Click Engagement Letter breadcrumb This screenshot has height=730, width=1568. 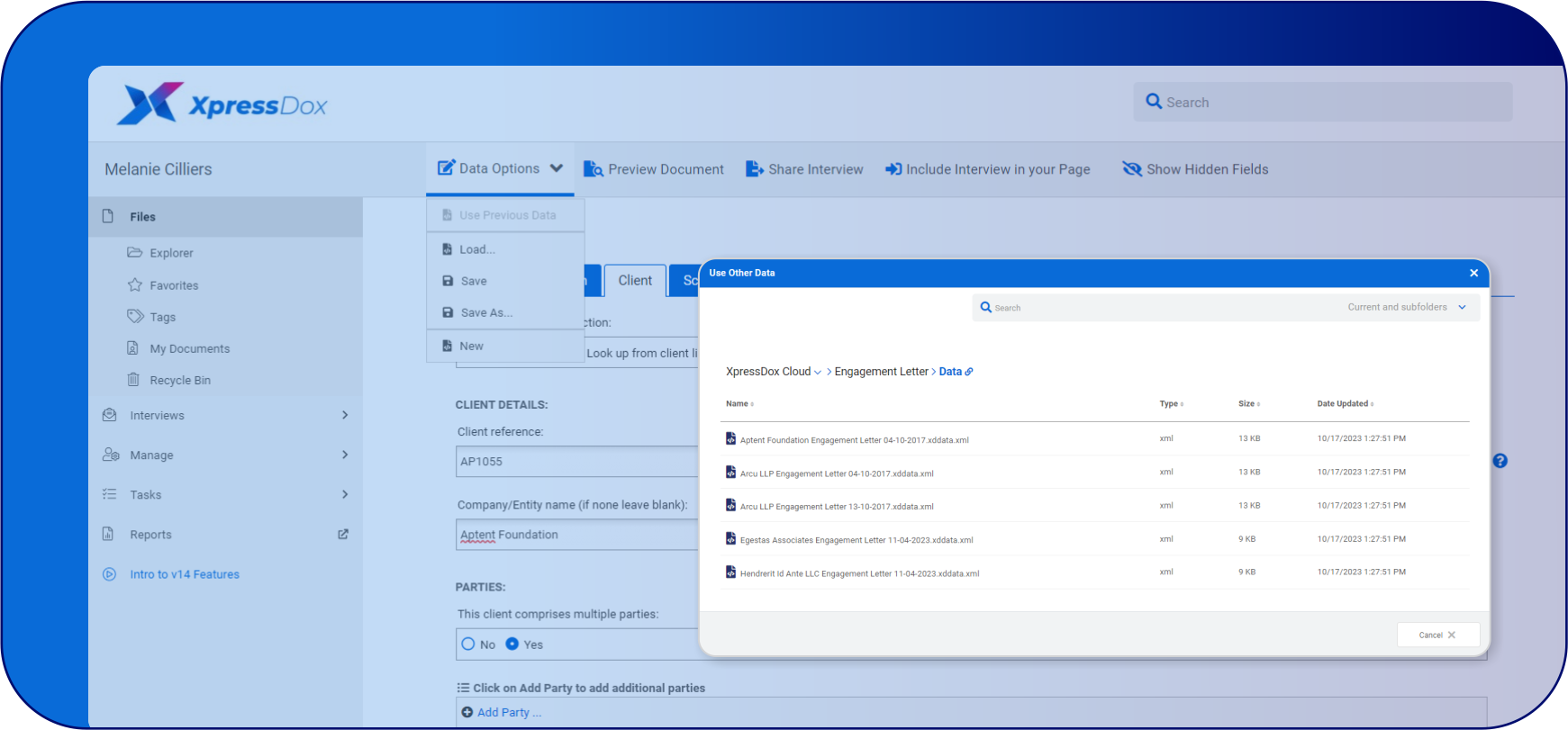[x=881, y=371]
